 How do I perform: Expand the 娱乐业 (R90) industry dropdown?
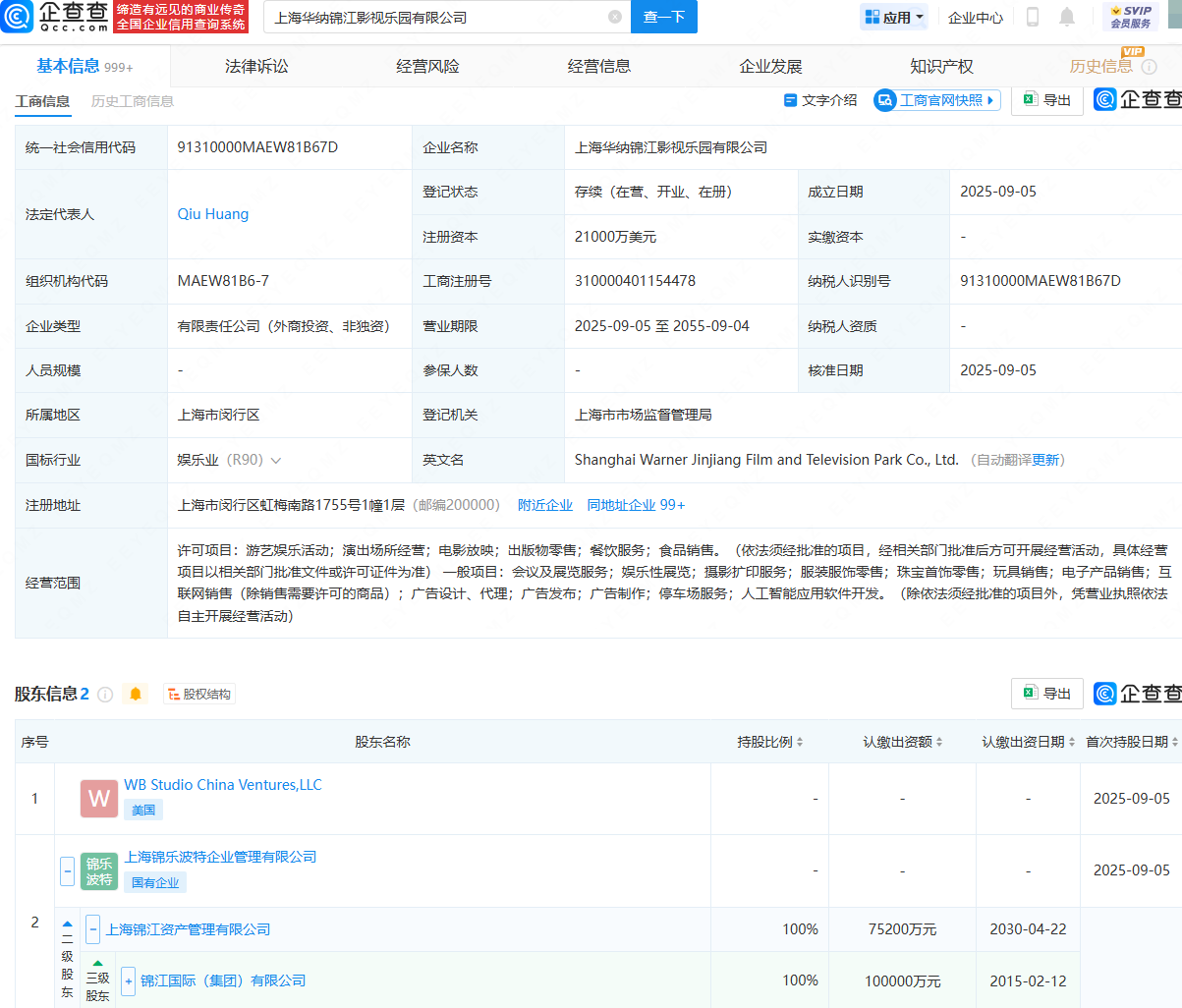pyautogui.click(x=276, y=461)
